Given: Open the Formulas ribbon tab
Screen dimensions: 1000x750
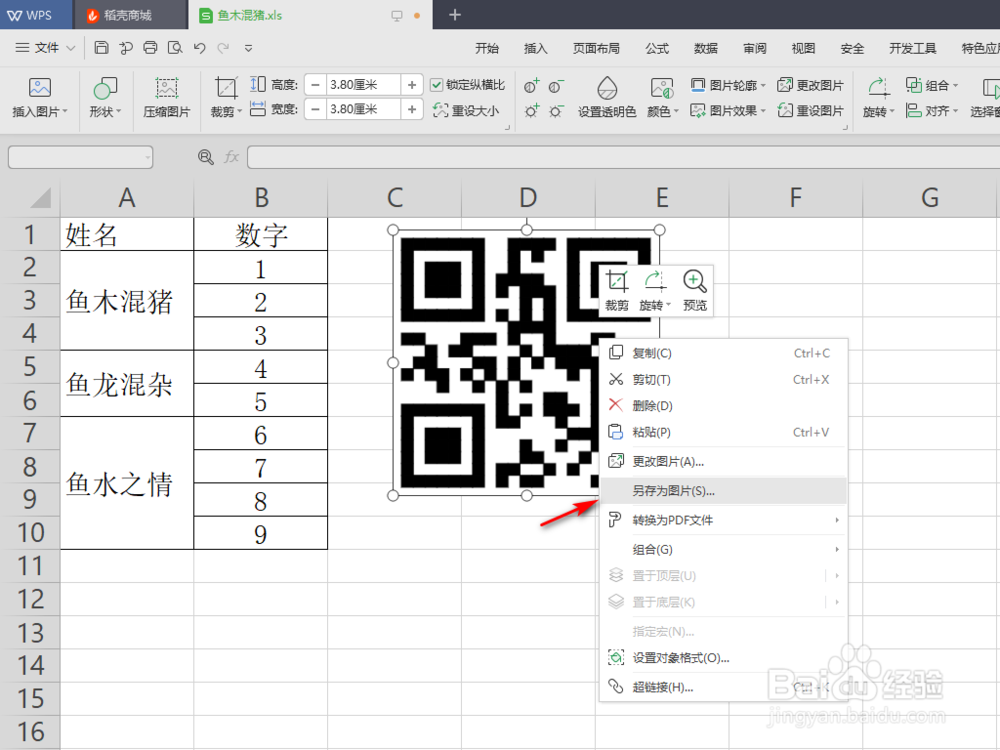Looking at the screenshot, I should [657, 48].
